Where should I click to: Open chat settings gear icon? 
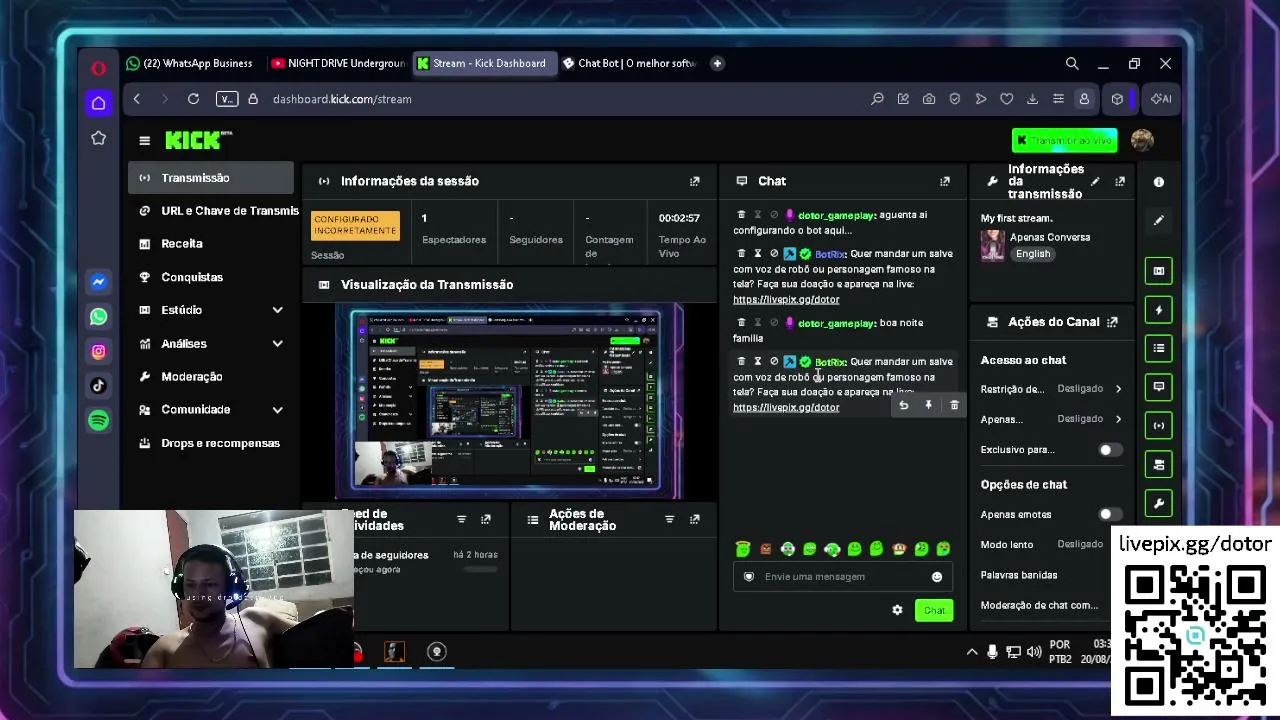click(x=897, y=610)
